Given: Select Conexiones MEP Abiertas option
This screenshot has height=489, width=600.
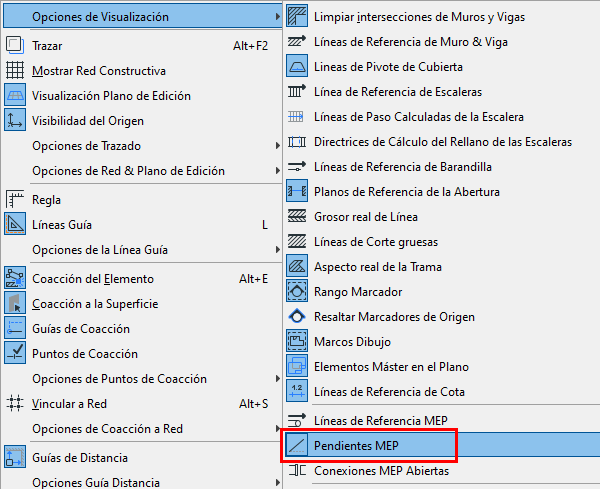Looking at the screenshot, I should (x=442, y=471).
